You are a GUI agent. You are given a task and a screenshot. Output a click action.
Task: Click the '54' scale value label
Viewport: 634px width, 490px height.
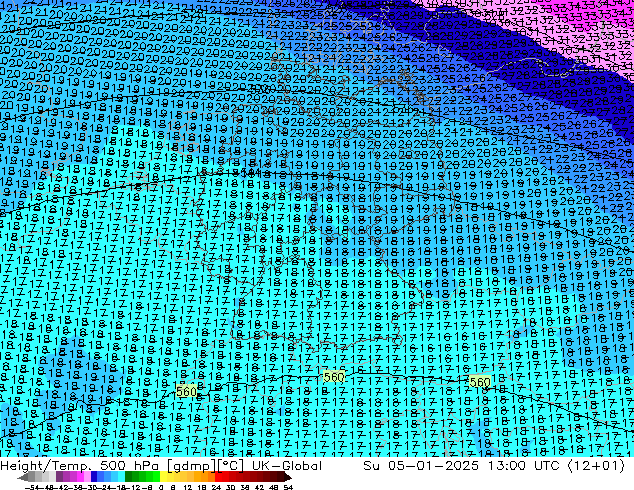(x=288, y=488)
